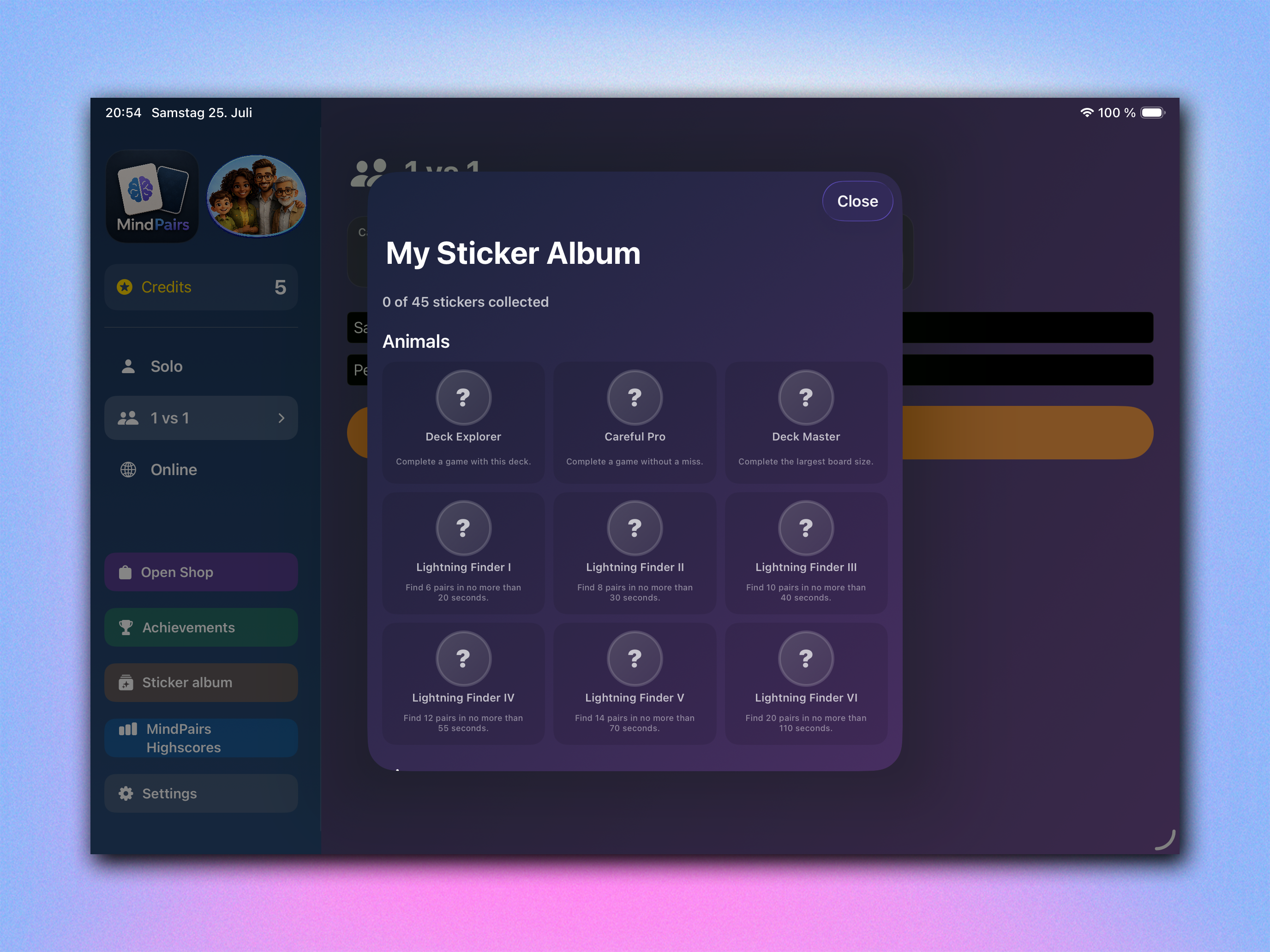
Task: Click the orange start button behind the dialog
Action: [1028, 433]
